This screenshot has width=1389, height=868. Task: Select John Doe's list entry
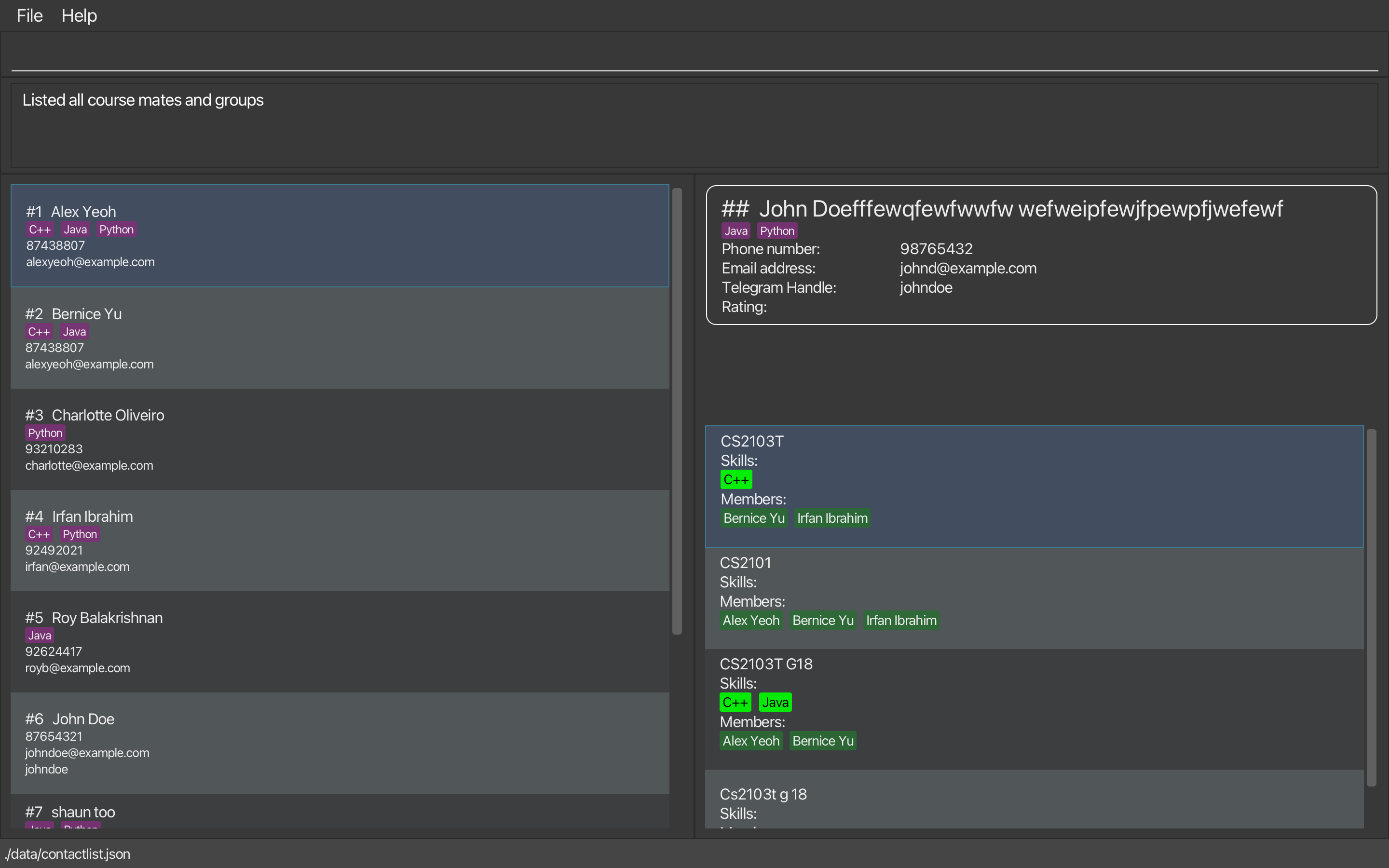pos(340,744)
